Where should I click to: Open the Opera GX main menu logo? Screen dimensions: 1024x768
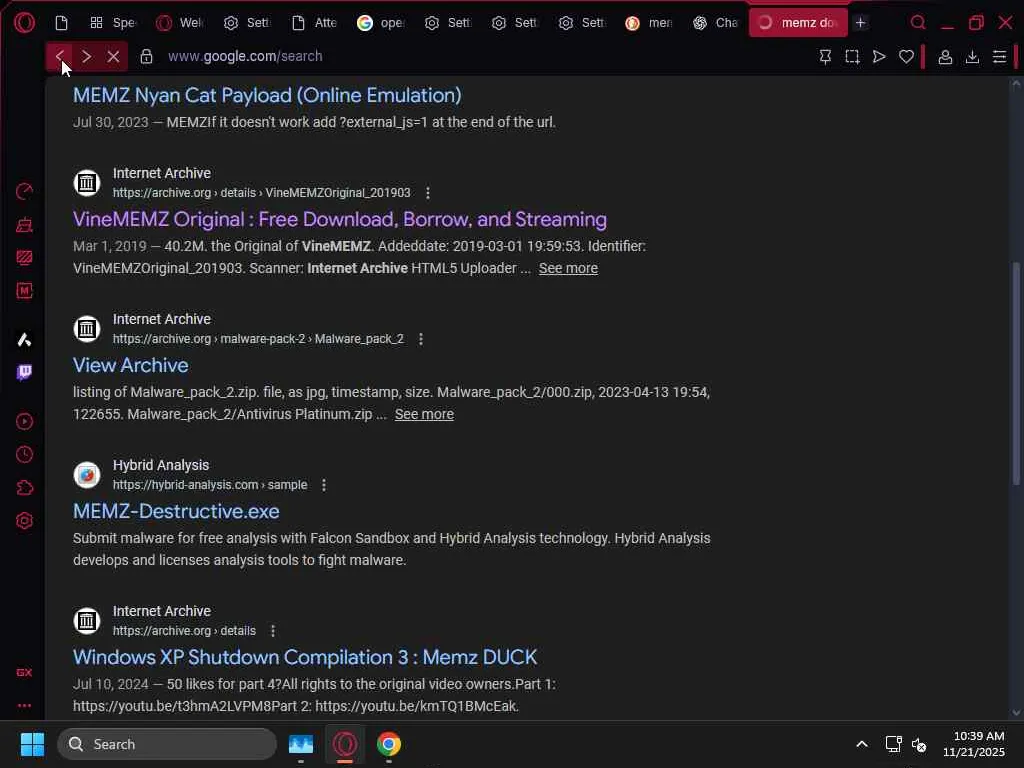[24, 23]
